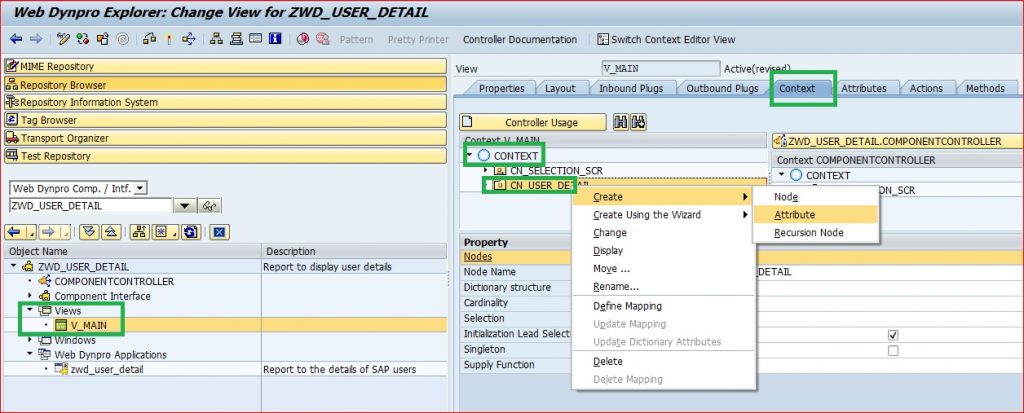This screenshot has width=1024, height=413.
Task: Switch to the Actions tab
Action: coord(926,88)
